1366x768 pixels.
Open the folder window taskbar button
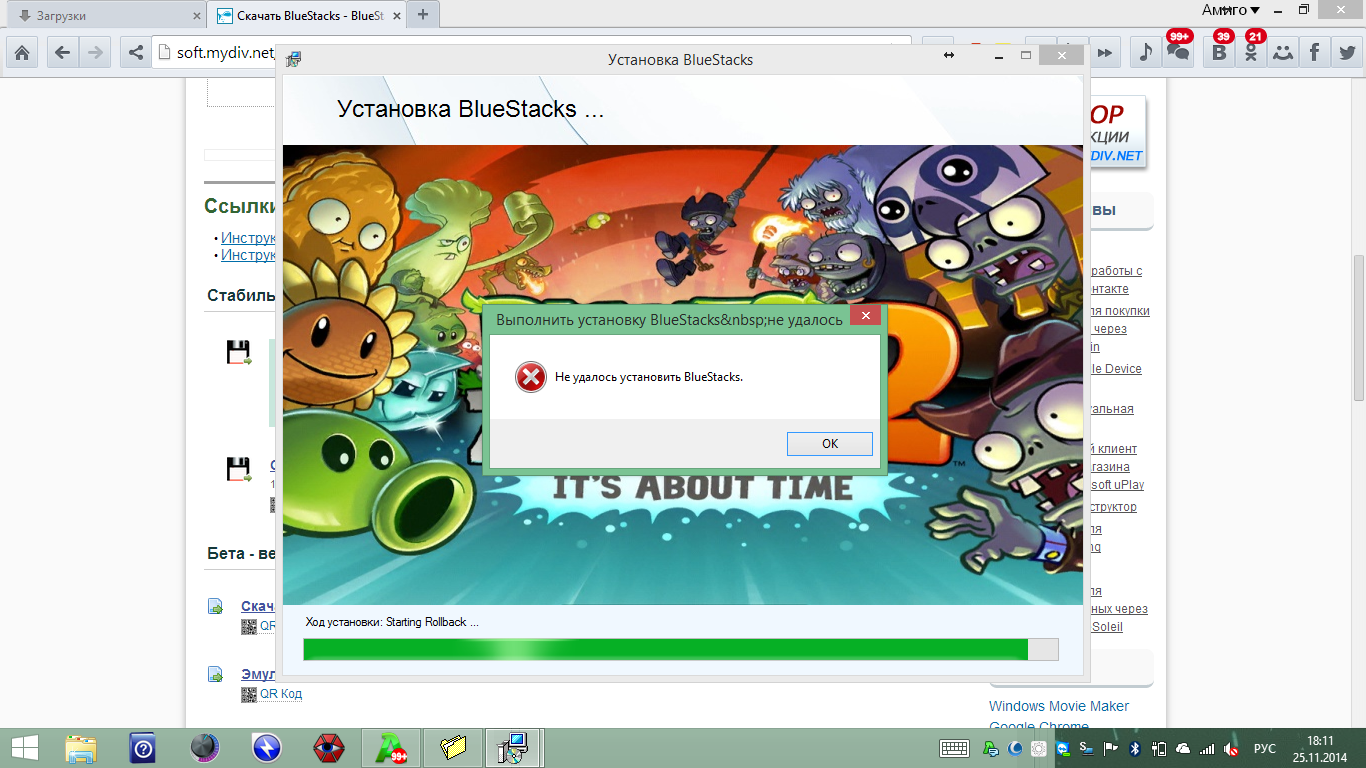[453, 747]
